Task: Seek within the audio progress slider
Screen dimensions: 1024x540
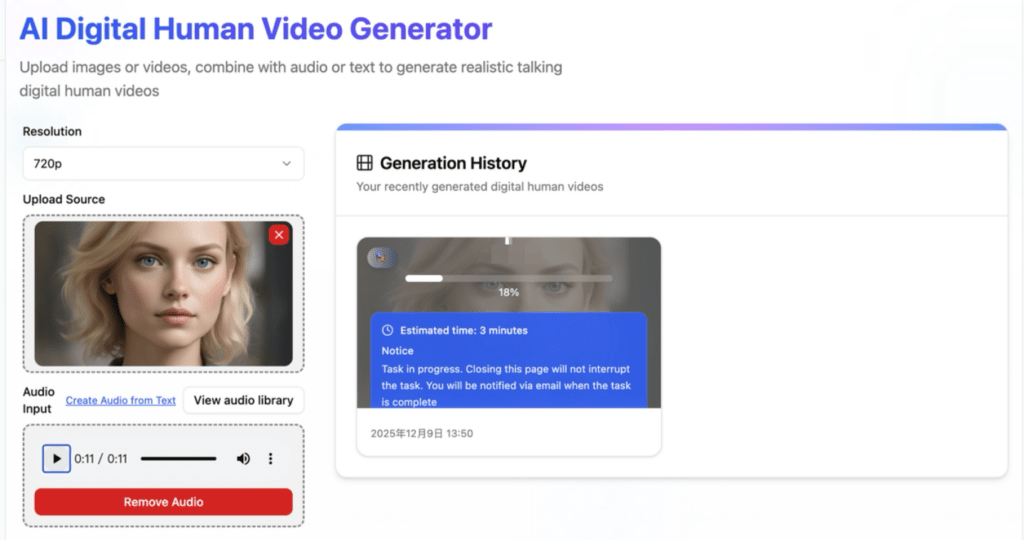Action: point(178,458)
